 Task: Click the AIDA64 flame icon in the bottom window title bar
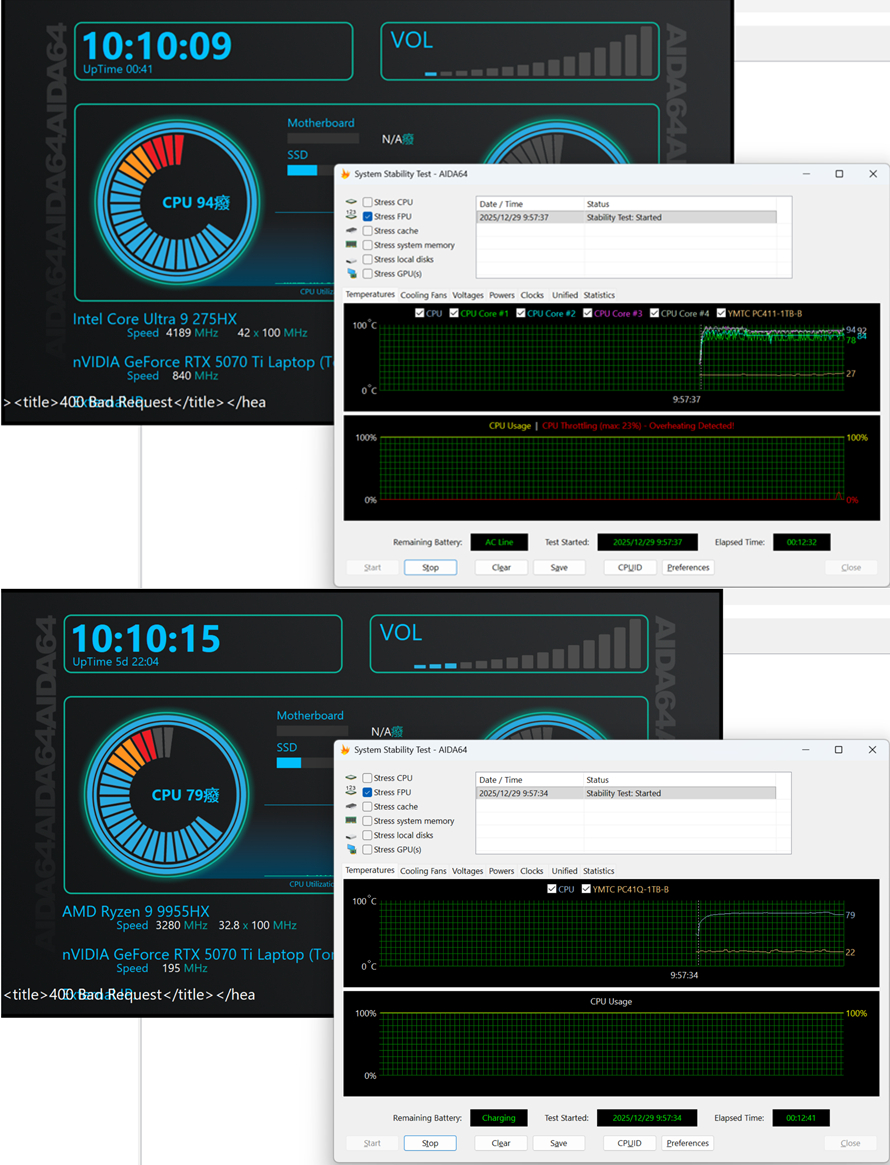(x=346, y=750)
